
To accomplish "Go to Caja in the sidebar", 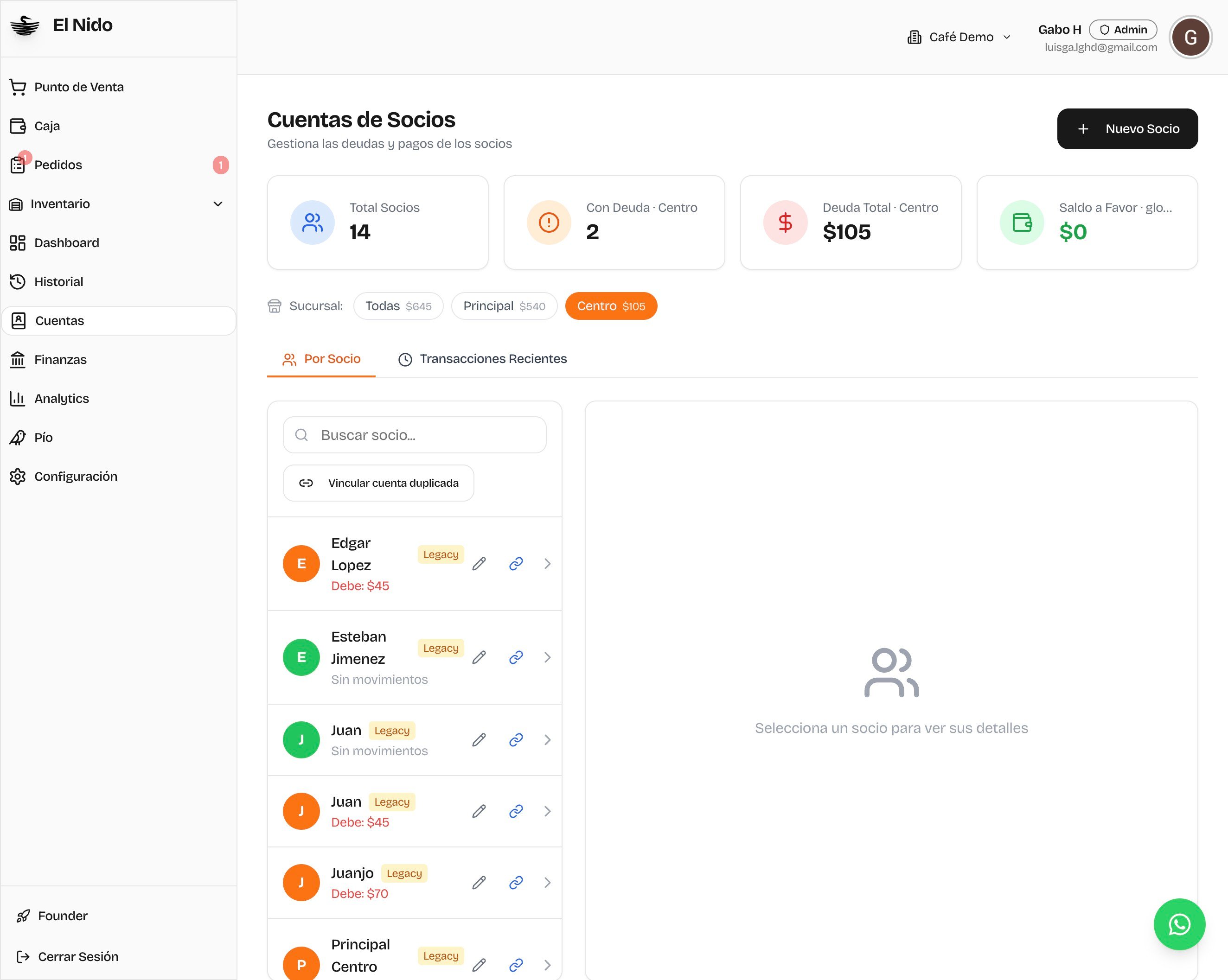I will [x=118, y=126].
